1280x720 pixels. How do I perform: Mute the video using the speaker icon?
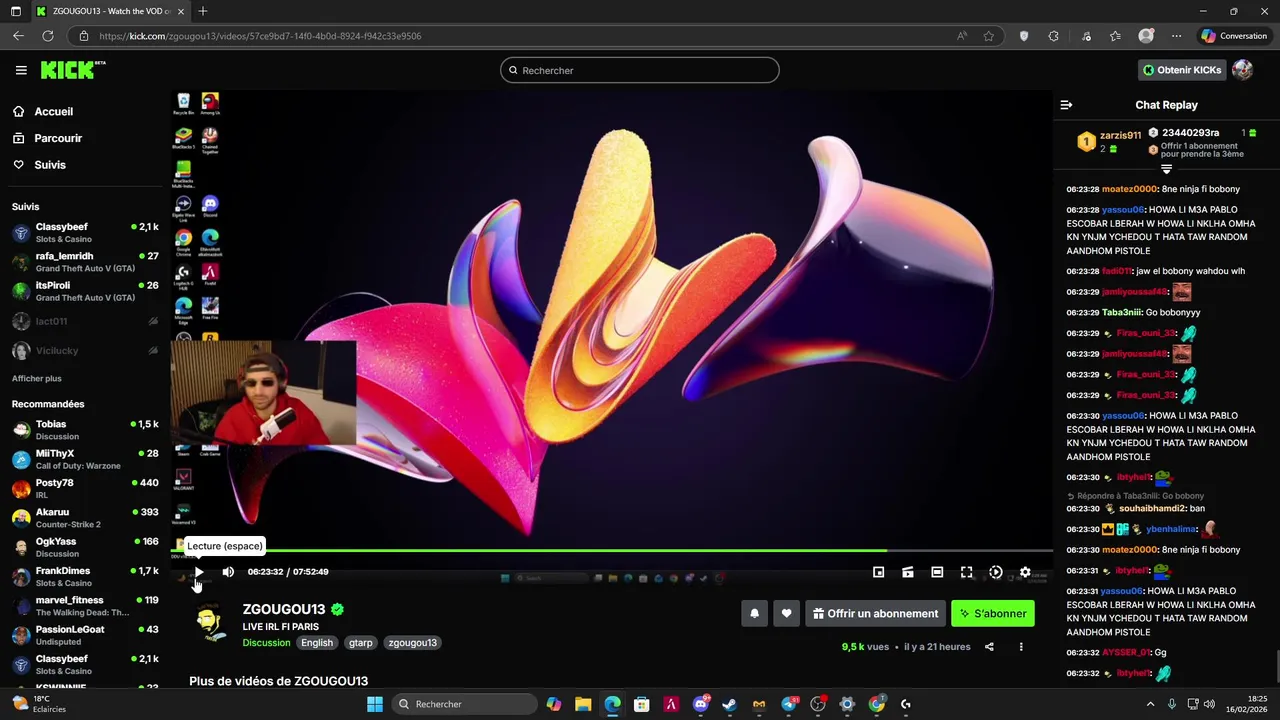pos(228,572)
